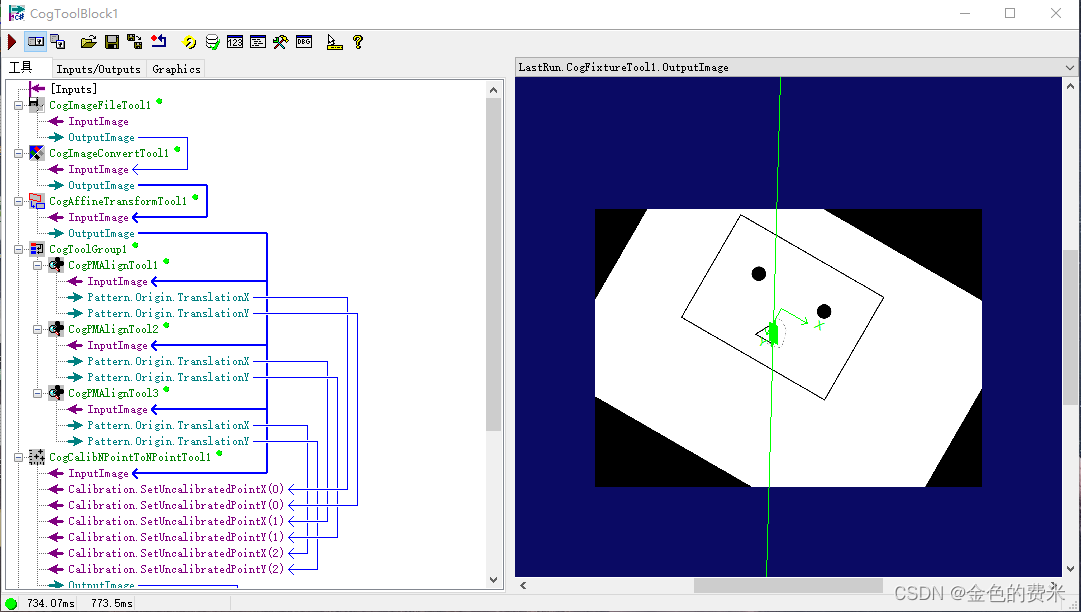
Task: Click the floating display windows icon
Action: [x=58, y=42]
